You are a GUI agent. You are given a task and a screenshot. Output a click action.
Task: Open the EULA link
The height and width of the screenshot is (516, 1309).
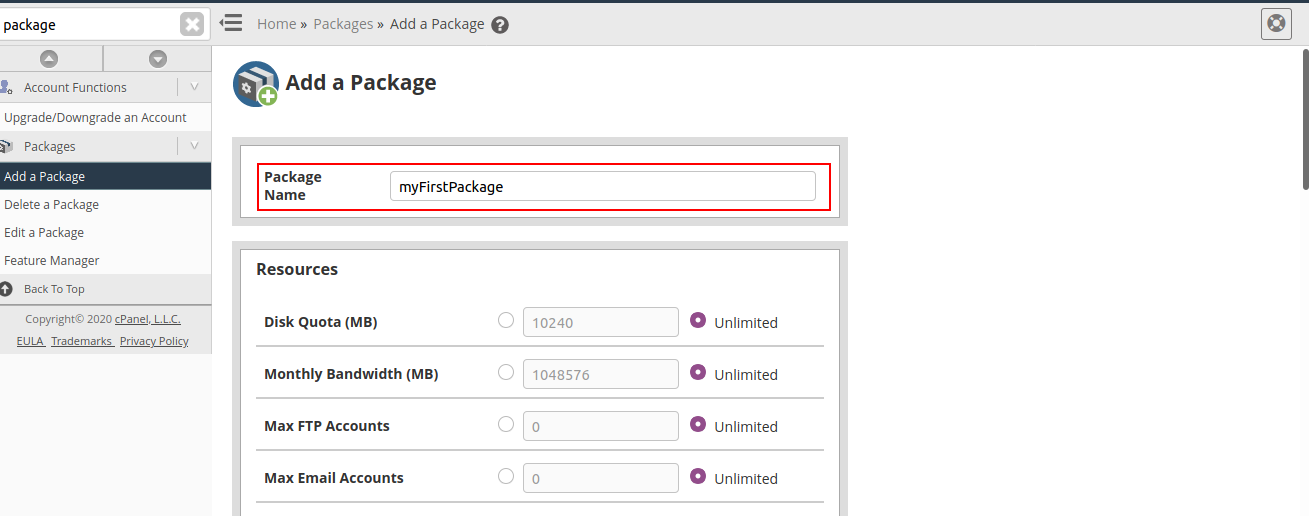tap(30, 341)
